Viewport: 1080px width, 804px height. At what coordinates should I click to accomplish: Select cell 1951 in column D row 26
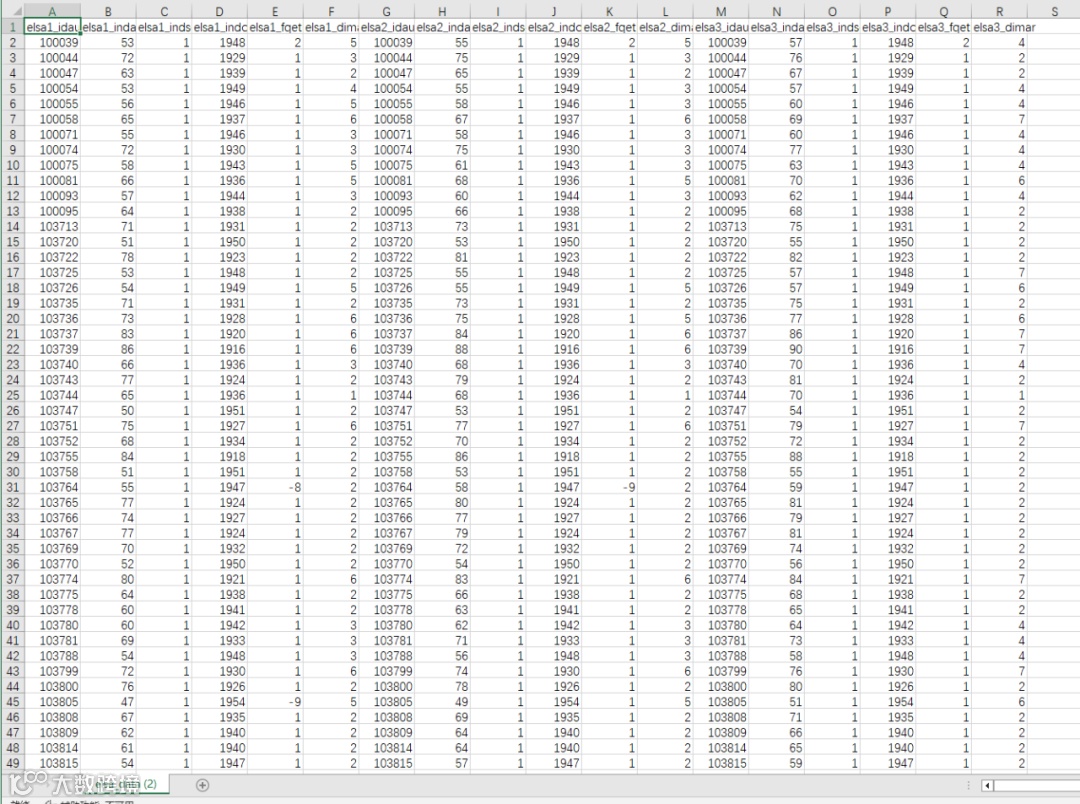pos(220,410)
